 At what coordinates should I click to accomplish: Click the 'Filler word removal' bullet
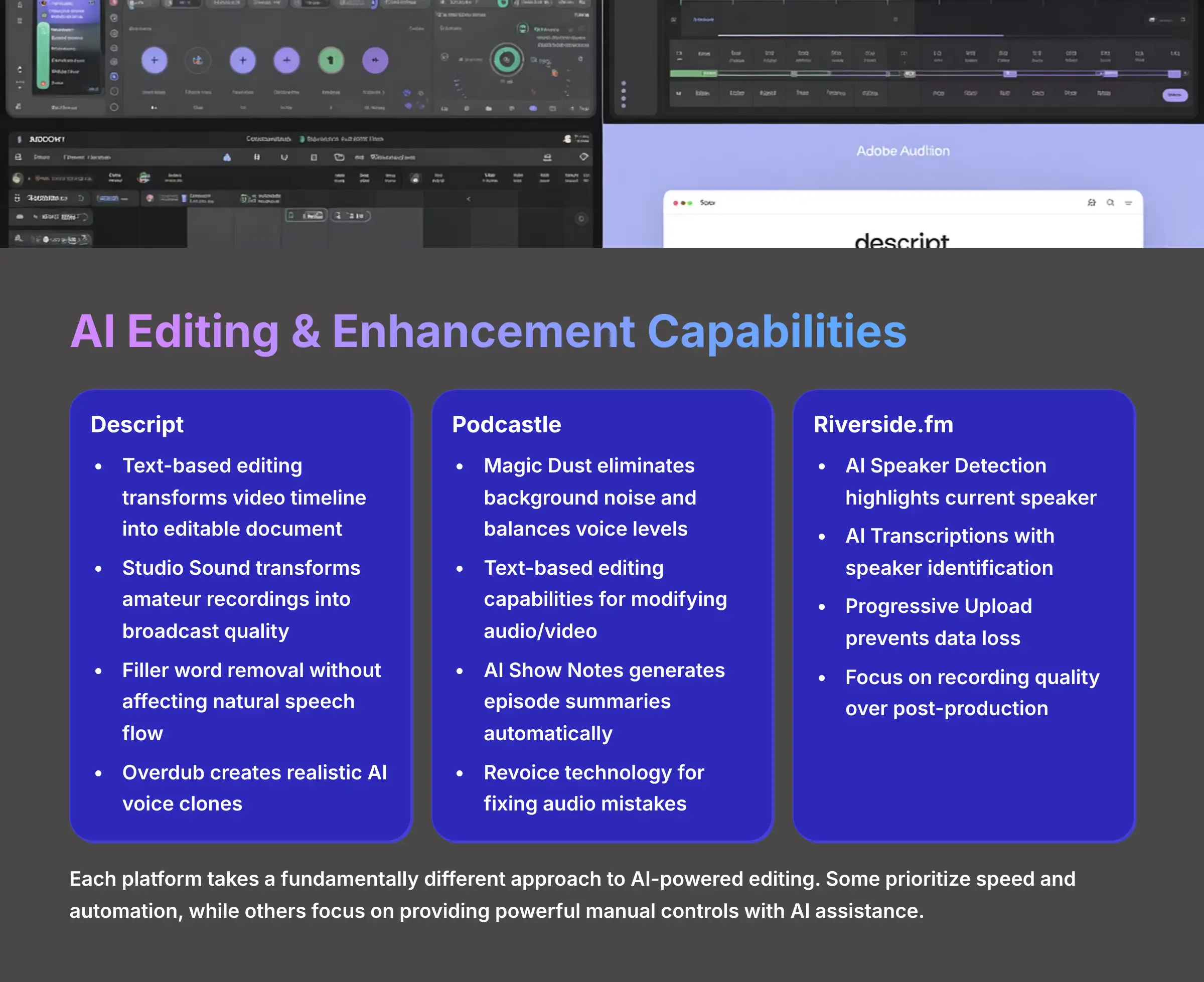252,702
